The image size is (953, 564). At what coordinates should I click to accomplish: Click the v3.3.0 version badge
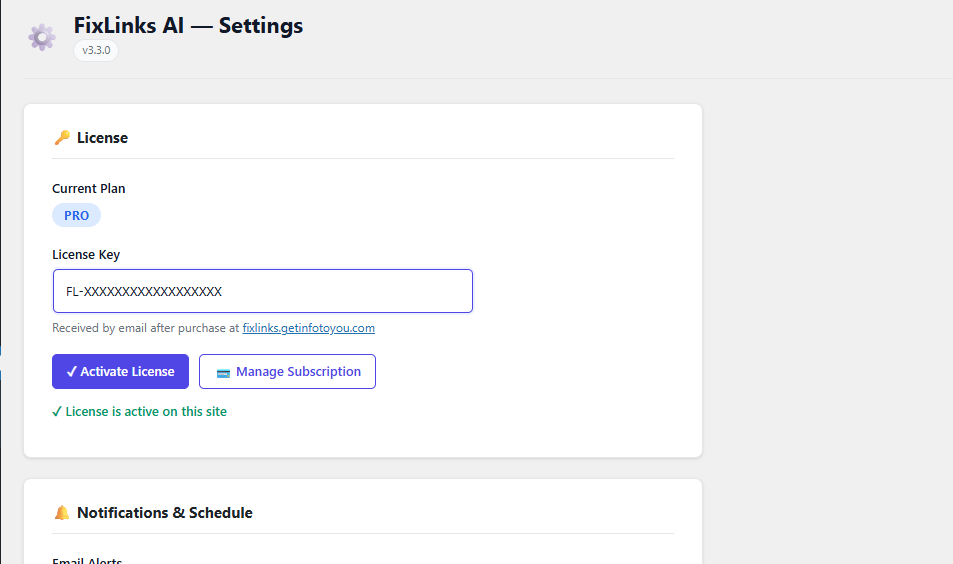tap(96, 50)
